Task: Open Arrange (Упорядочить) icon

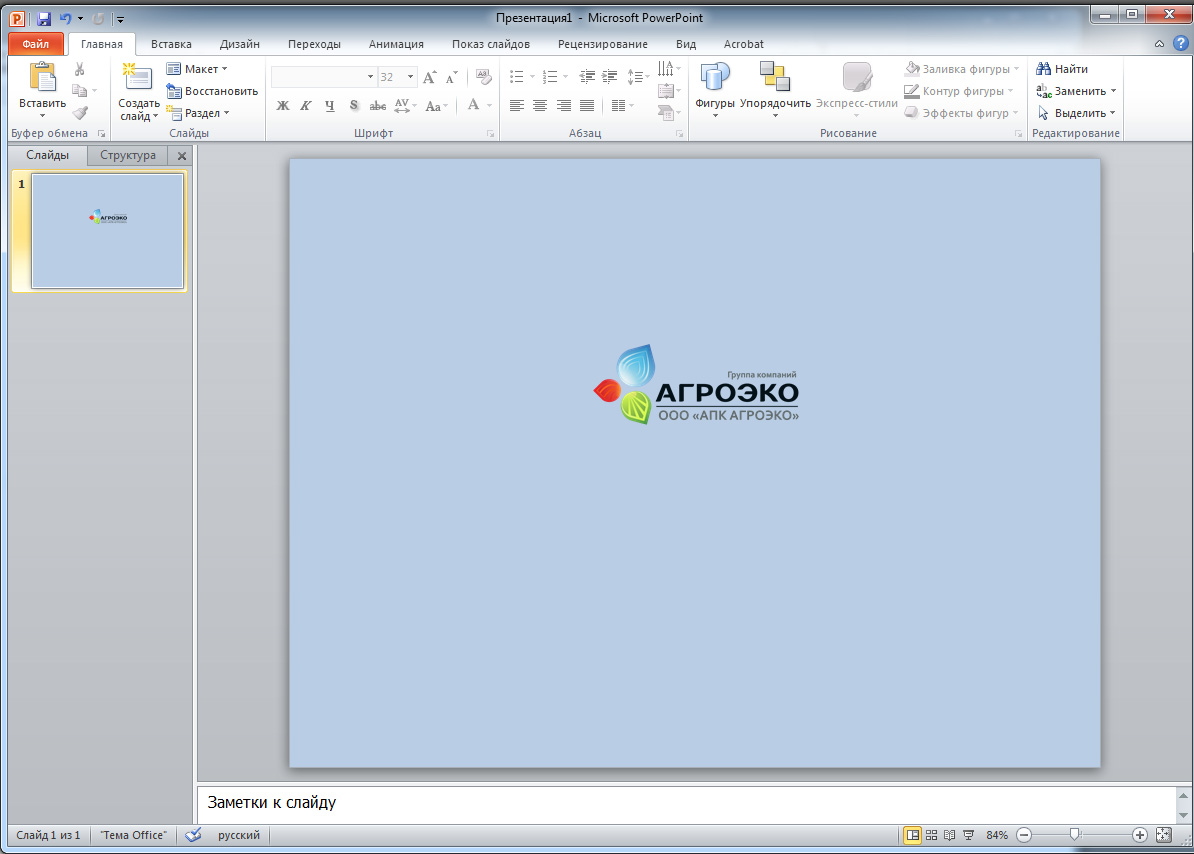Action: pyautogui.click(x=775, y=78)
